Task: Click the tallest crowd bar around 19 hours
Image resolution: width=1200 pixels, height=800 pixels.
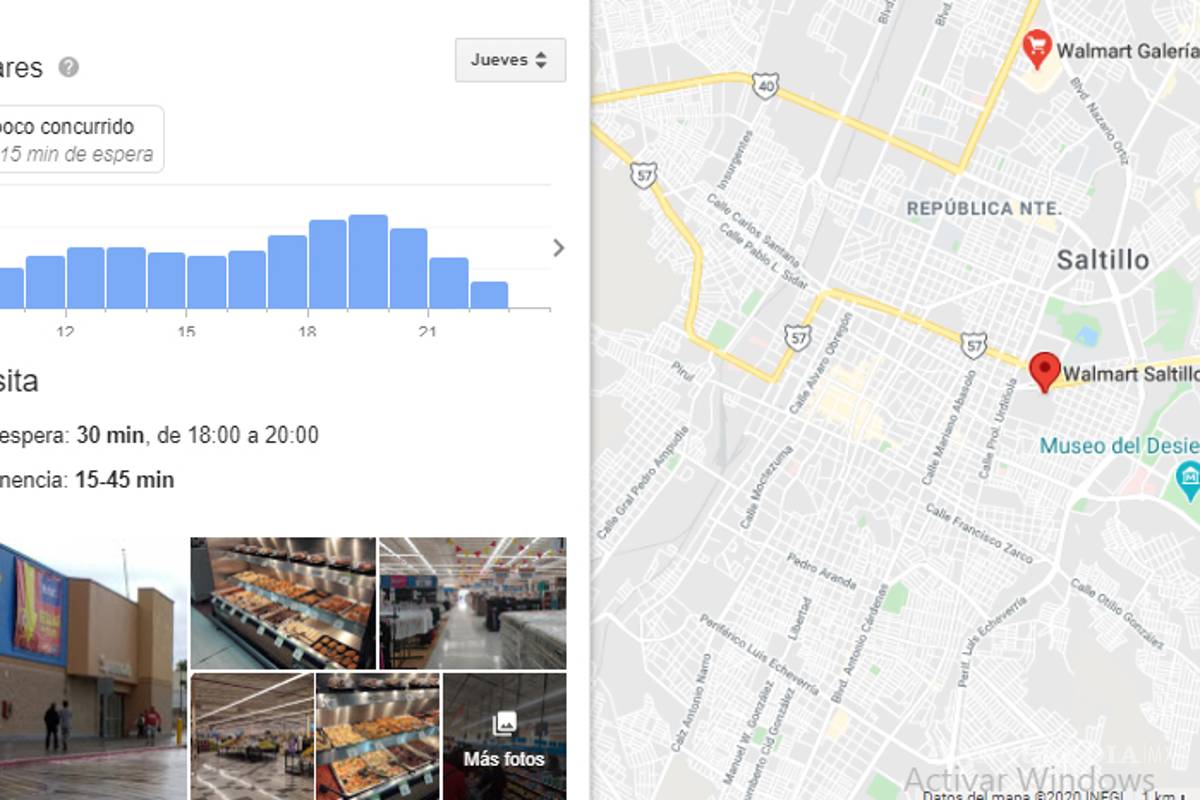Action: tap(368, 250)
